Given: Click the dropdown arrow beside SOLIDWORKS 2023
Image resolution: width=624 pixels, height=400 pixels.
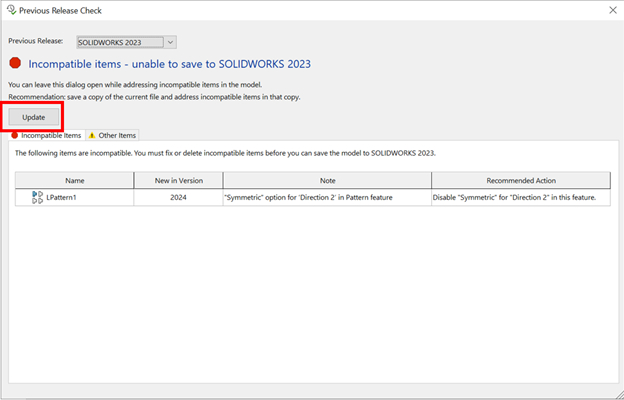Looking at the screenshot, I should tap(170, 42).
